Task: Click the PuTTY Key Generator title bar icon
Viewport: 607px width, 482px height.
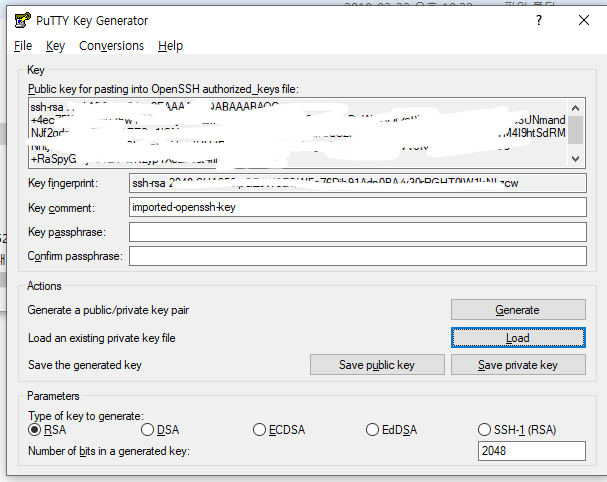Action: (22, 19)
